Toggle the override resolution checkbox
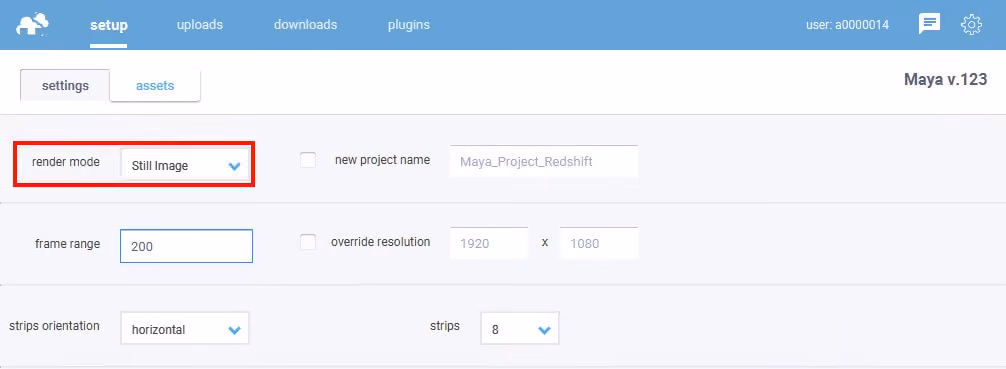The image size is (1006, 369). (308, 243)
